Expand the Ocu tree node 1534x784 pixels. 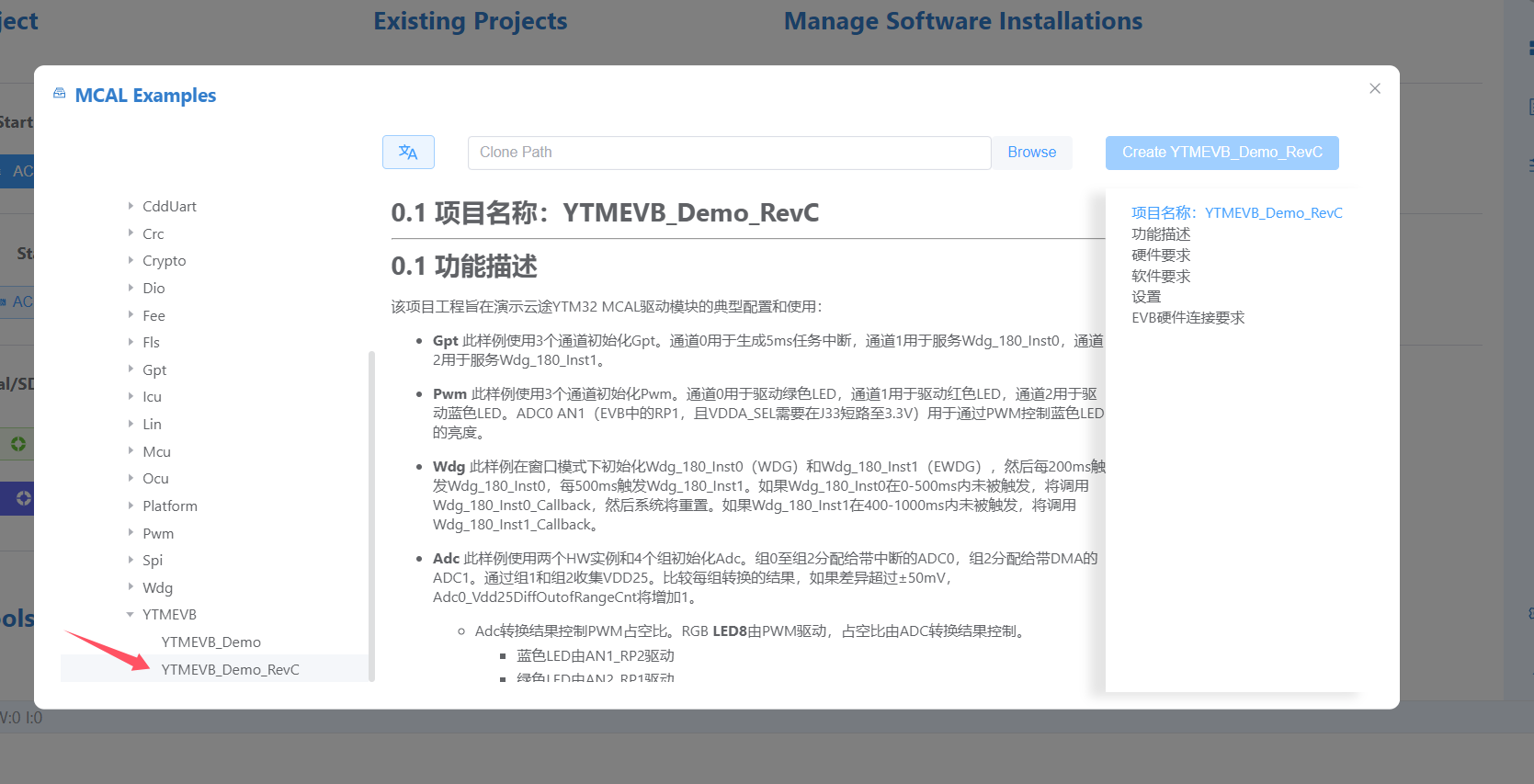(x=131, y=478)
